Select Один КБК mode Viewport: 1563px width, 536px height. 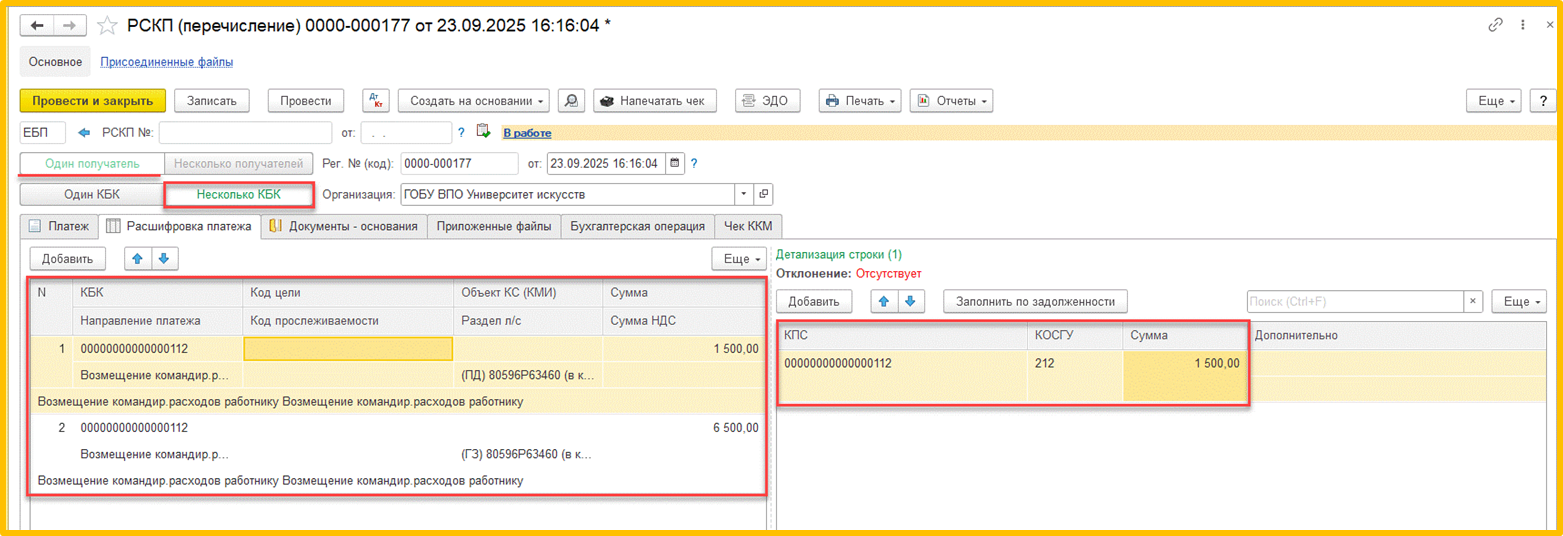pyautogui.click(x=92, y=194)
